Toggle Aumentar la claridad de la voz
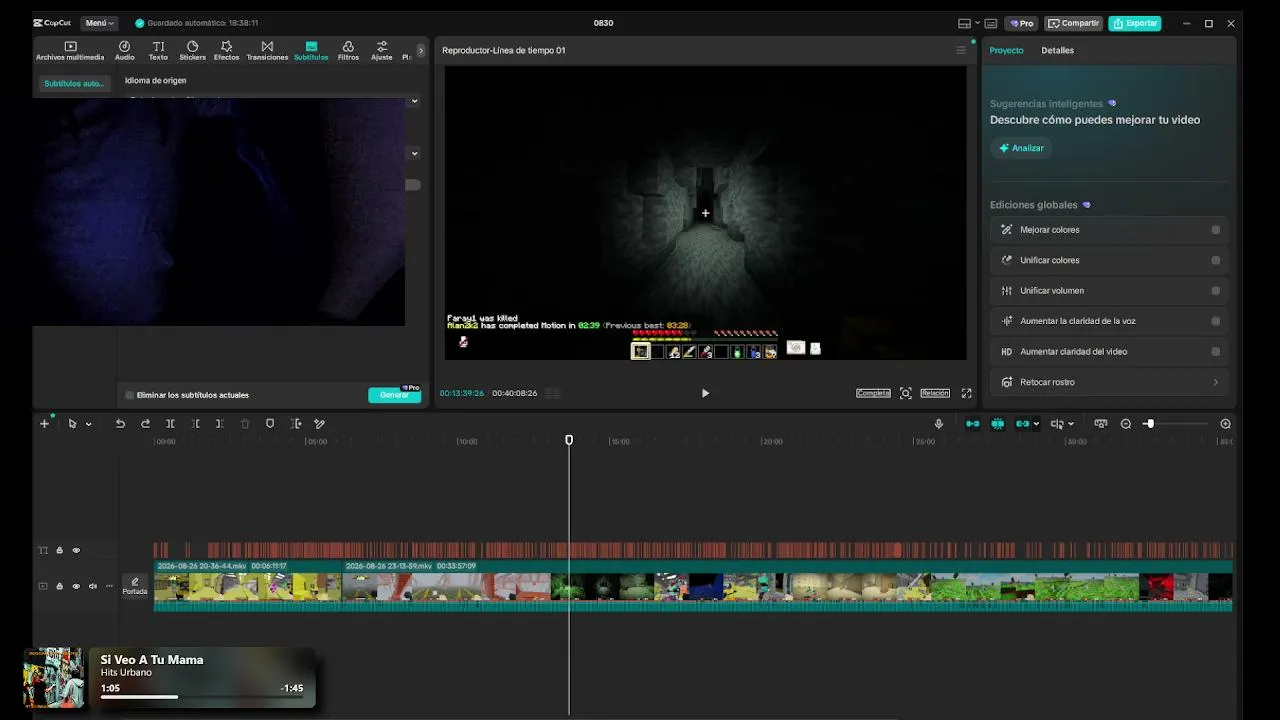The width and height of the screenshot is (1280, 720). point(1216,321)
